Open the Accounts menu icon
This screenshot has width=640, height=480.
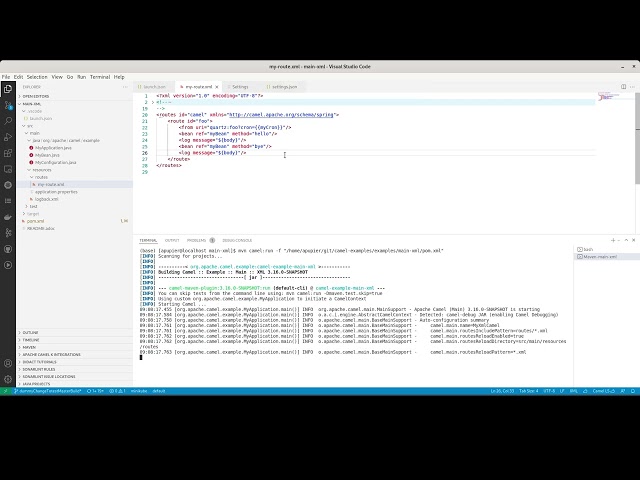click(8, 363)
